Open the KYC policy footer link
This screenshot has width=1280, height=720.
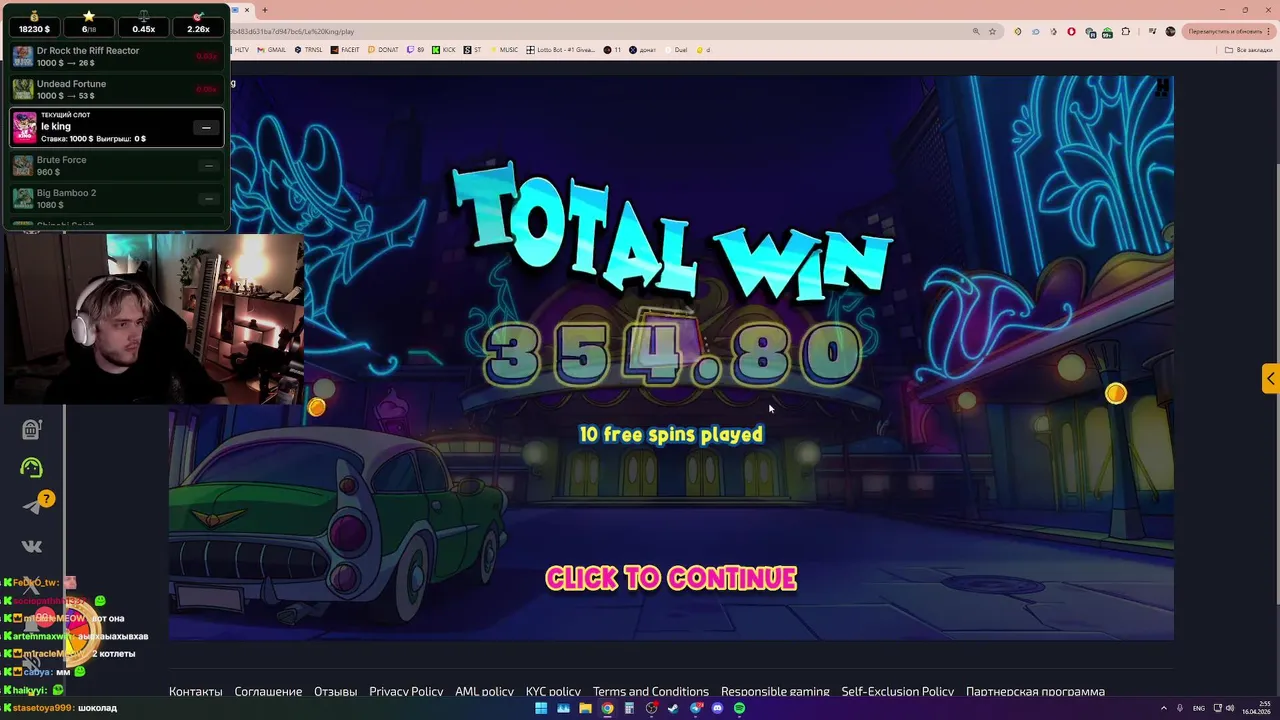[553, 691]
